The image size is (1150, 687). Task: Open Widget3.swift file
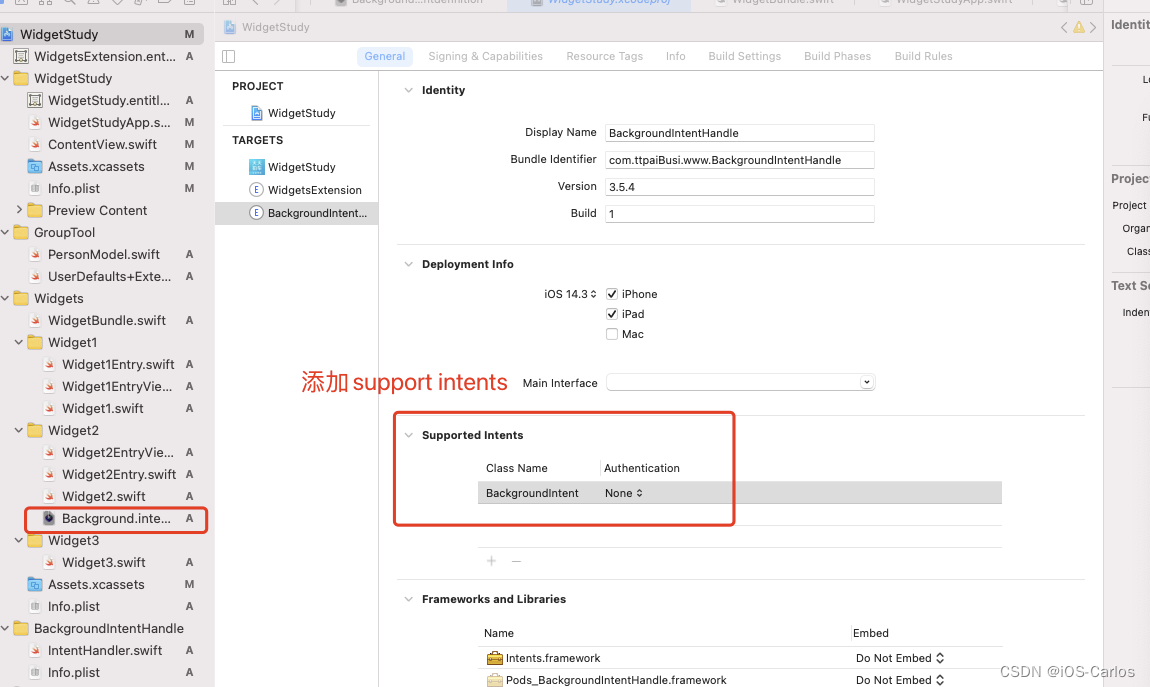click(103, 562)
